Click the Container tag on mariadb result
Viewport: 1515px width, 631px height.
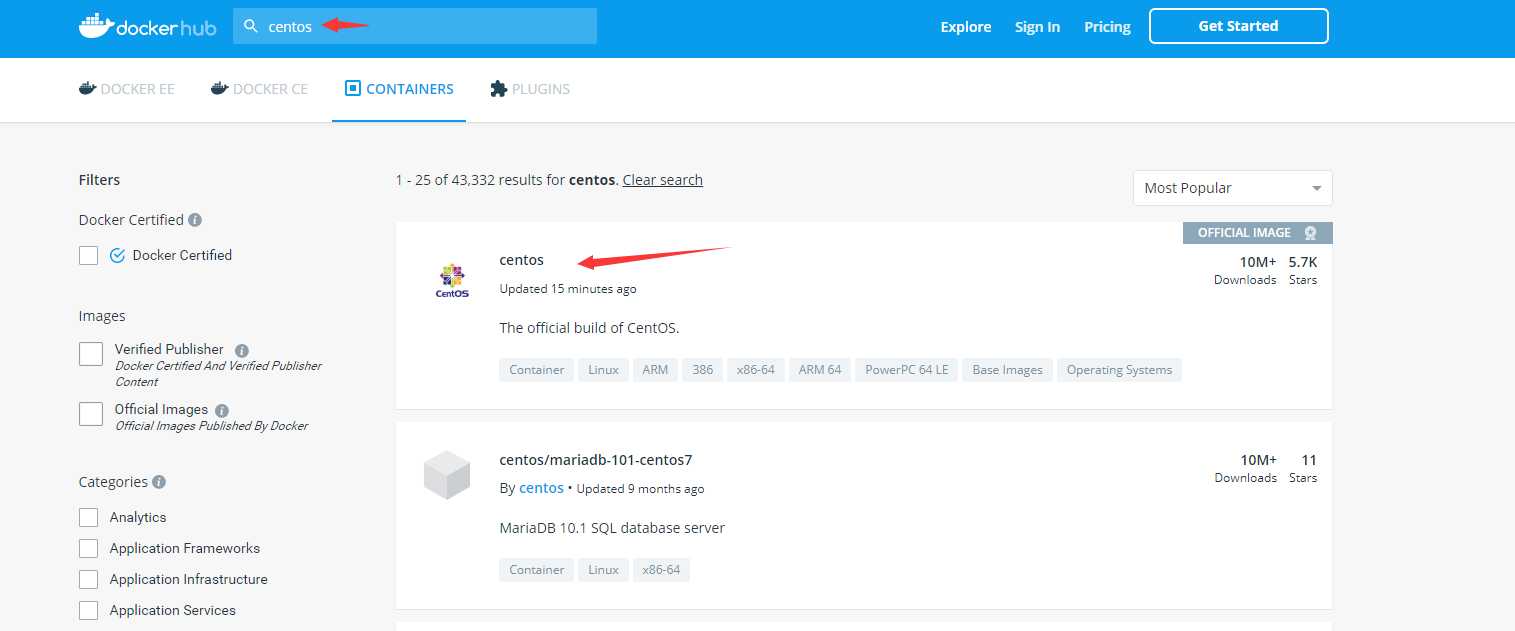[x=537, y=570]
